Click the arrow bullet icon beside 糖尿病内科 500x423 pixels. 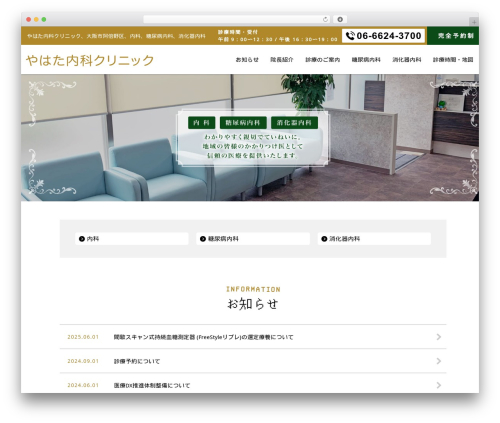click(203, 239)
